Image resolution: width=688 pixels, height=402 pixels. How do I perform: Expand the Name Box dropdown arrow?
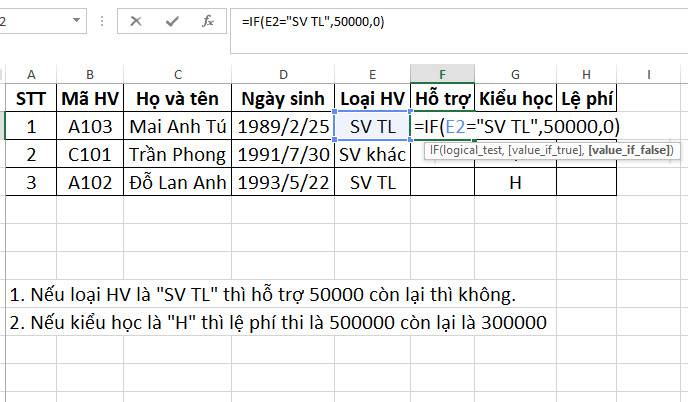(76, 20)
